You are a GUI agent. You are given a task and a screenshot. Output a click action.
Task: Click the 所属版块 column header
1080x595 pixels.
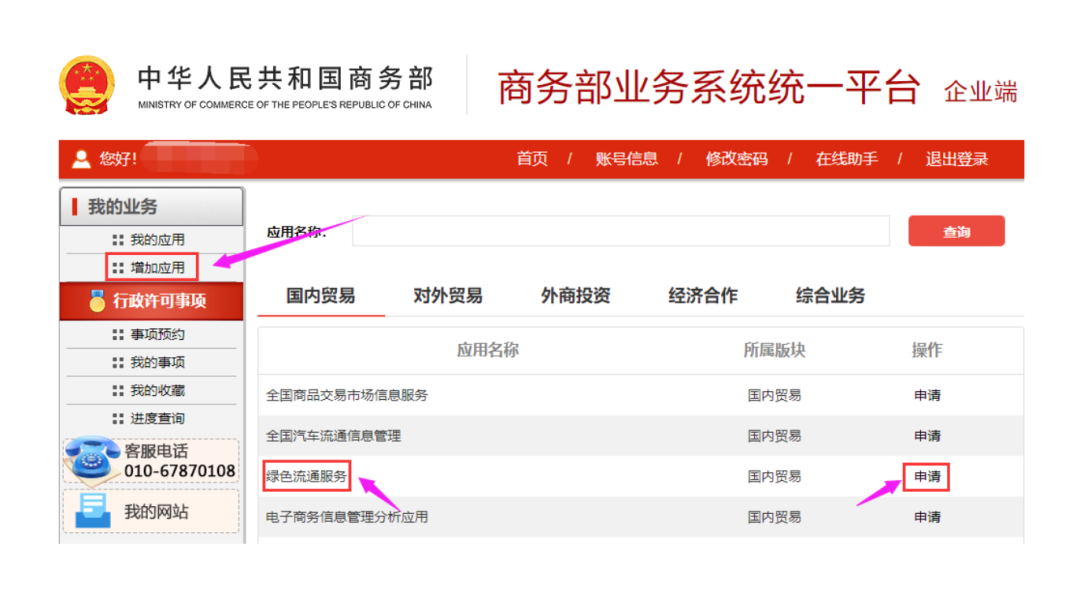(x=774, y=351)
